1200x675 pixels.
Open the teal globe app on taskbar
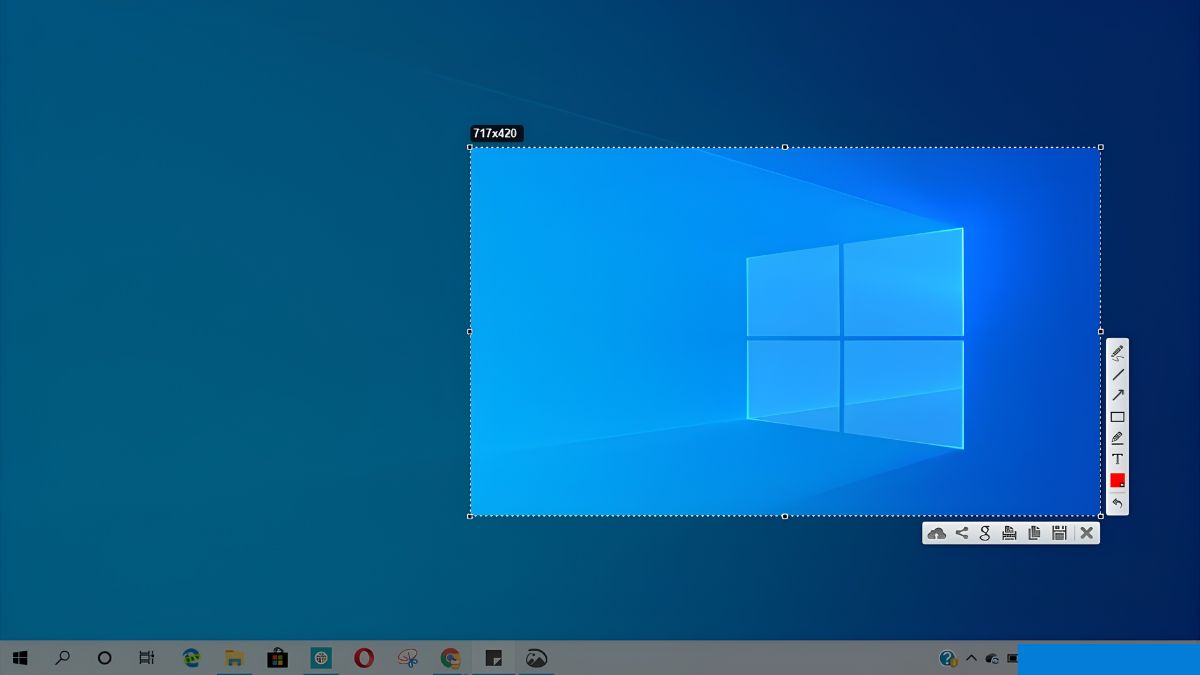321,658
